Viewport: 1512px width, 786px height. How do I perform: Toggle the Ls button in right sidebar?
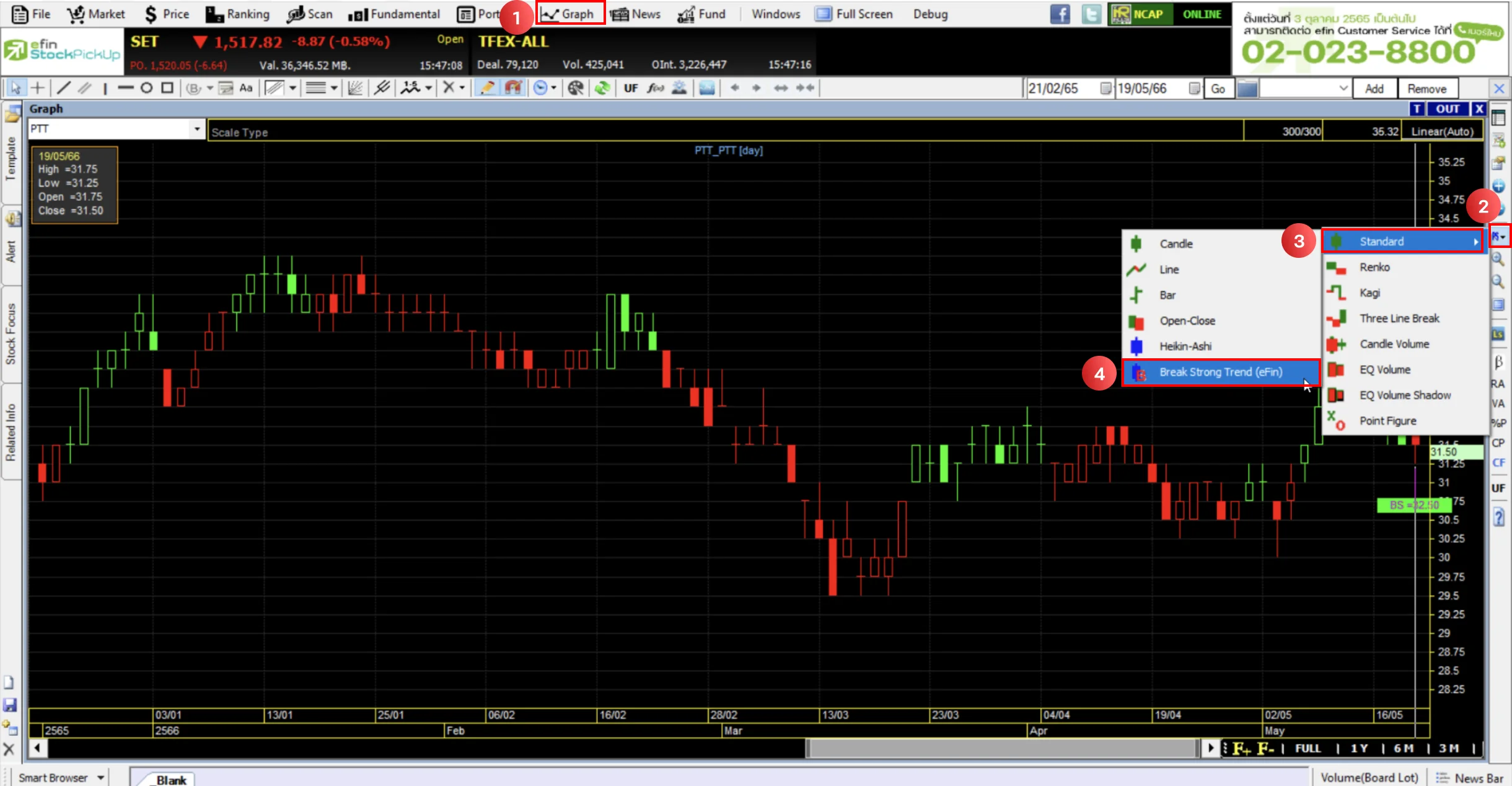pyautogui.click(x=1498, y=335)
